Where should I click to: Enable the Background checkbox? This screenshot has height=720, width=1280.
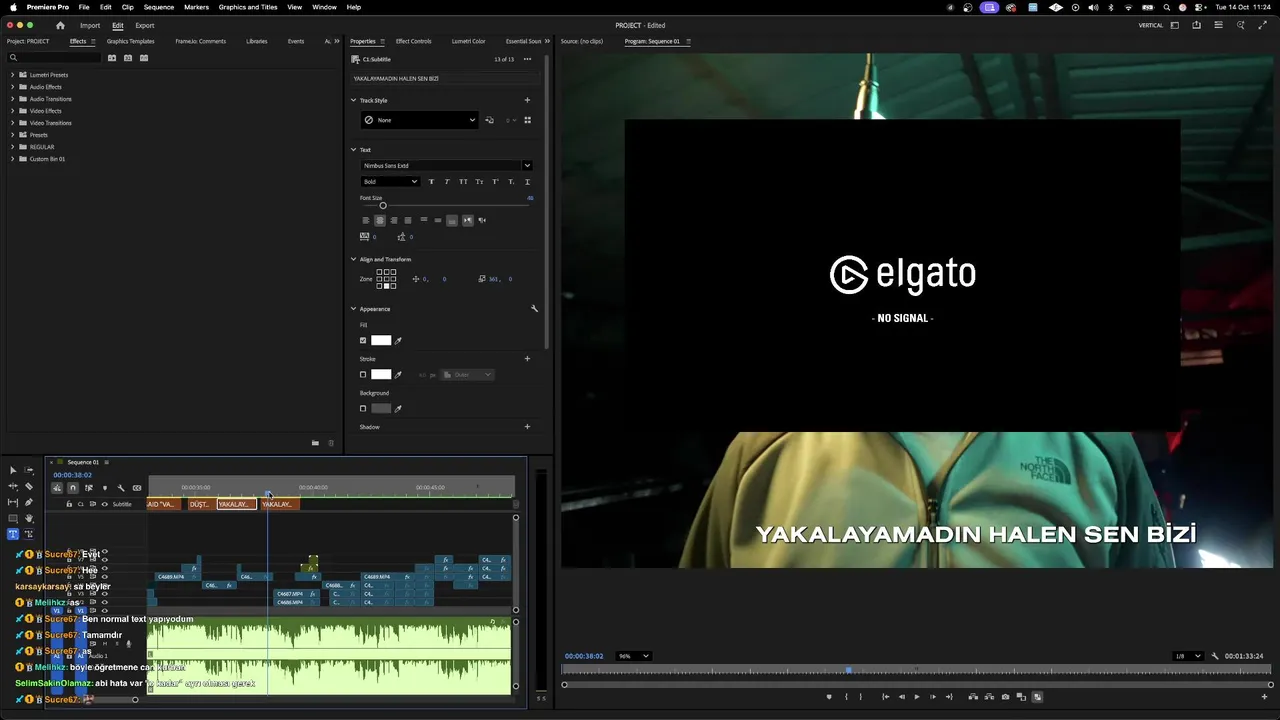tap(363, 409)
